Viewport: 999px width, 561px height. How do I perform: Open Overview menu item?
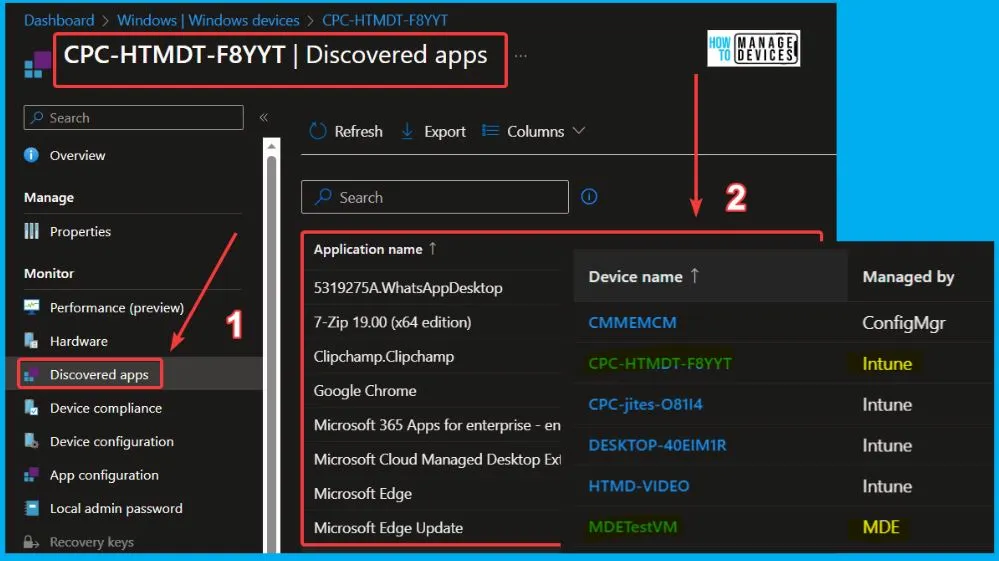point(77,155)
